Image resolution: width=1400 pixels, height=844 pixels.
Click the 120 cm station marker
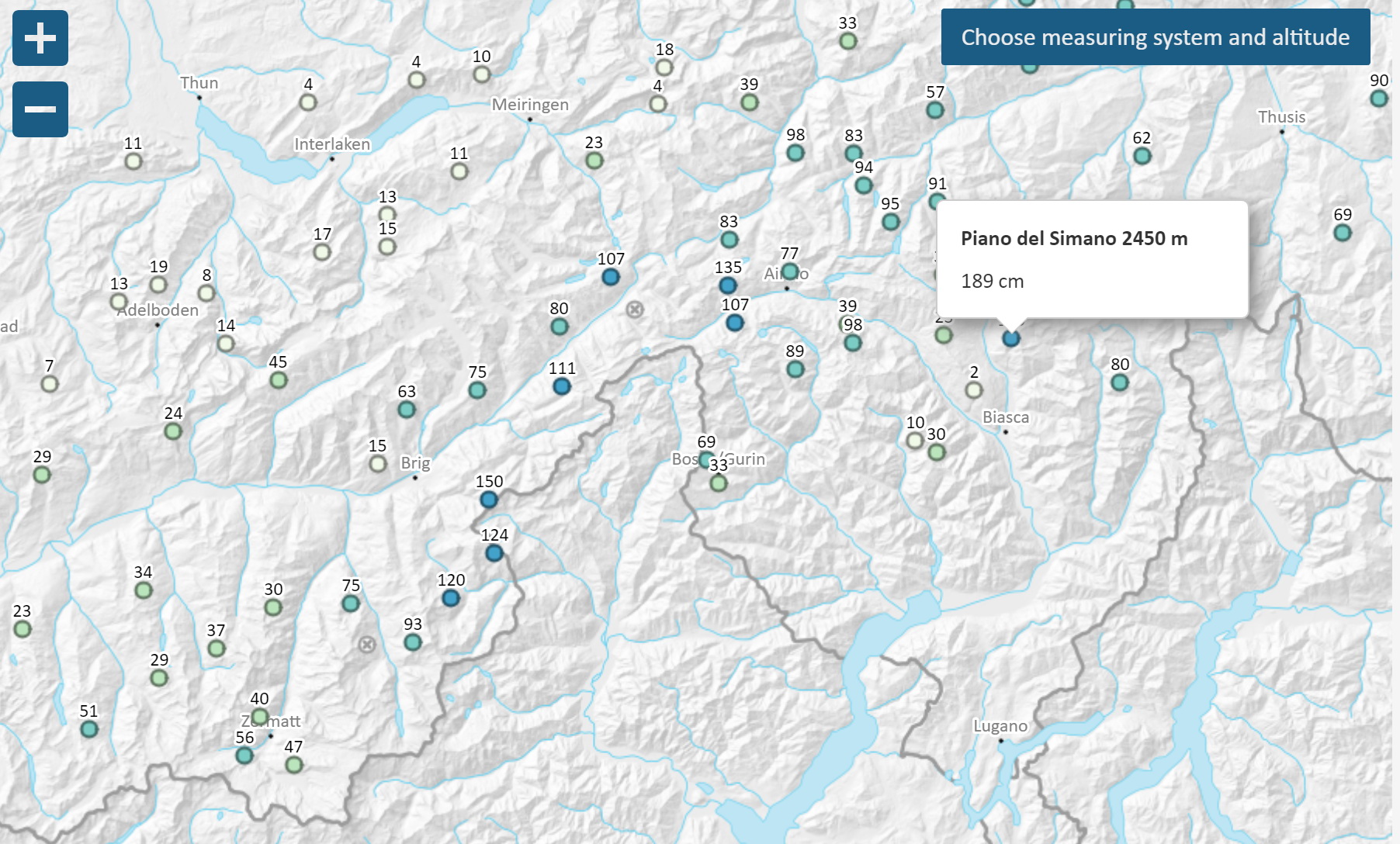pos(451,598)
